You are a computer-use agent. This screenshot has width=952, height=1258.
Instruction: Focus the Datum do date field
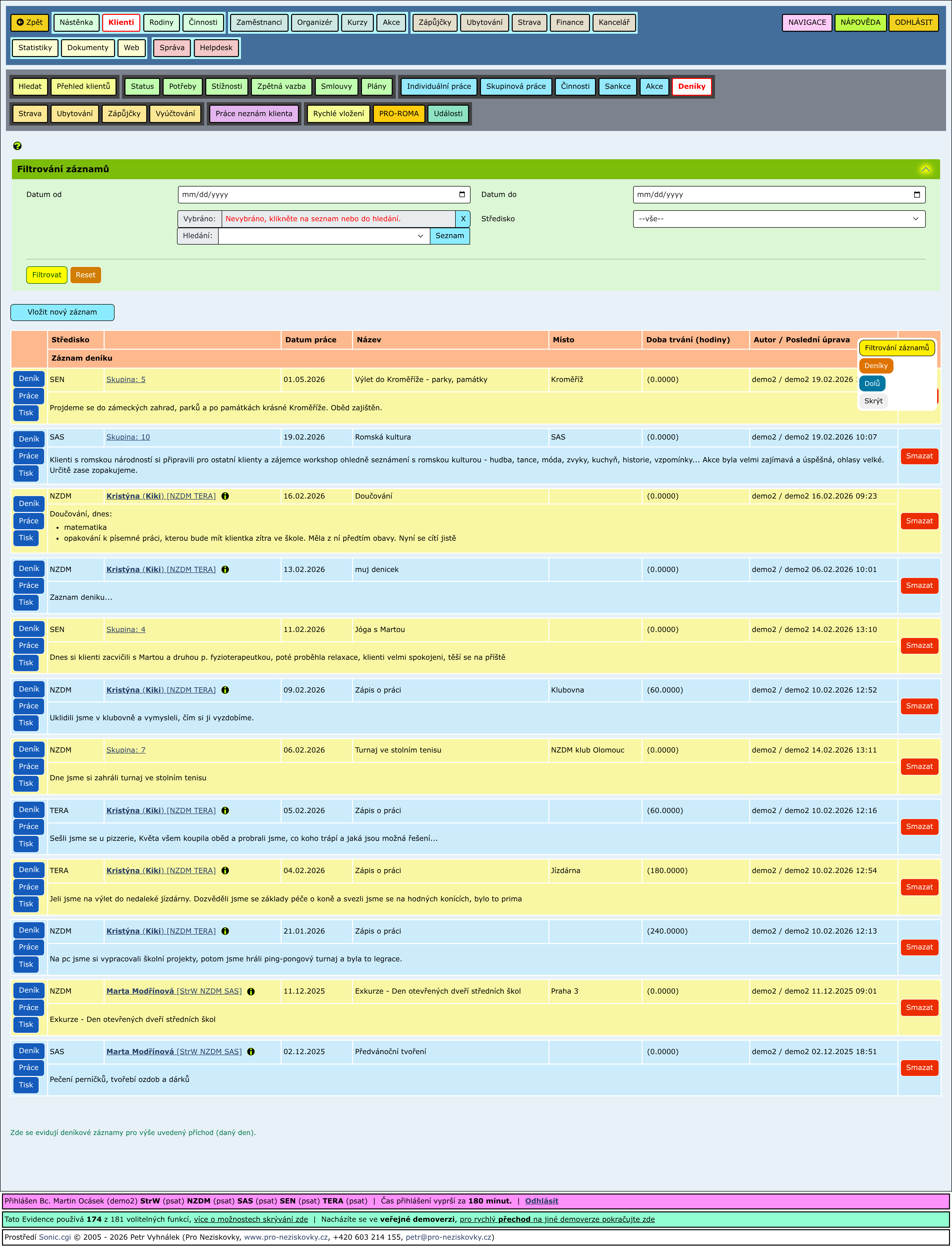pos(779,194)
